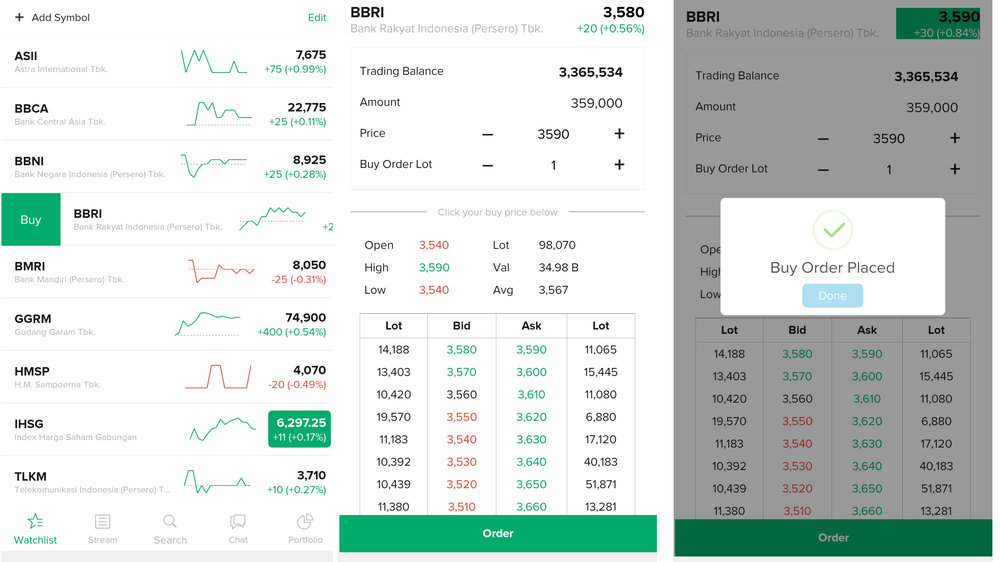This screenshot has height=562, width=1000.
Task: Decrease Price with minus in middle order panel
Action: [488, 134]
